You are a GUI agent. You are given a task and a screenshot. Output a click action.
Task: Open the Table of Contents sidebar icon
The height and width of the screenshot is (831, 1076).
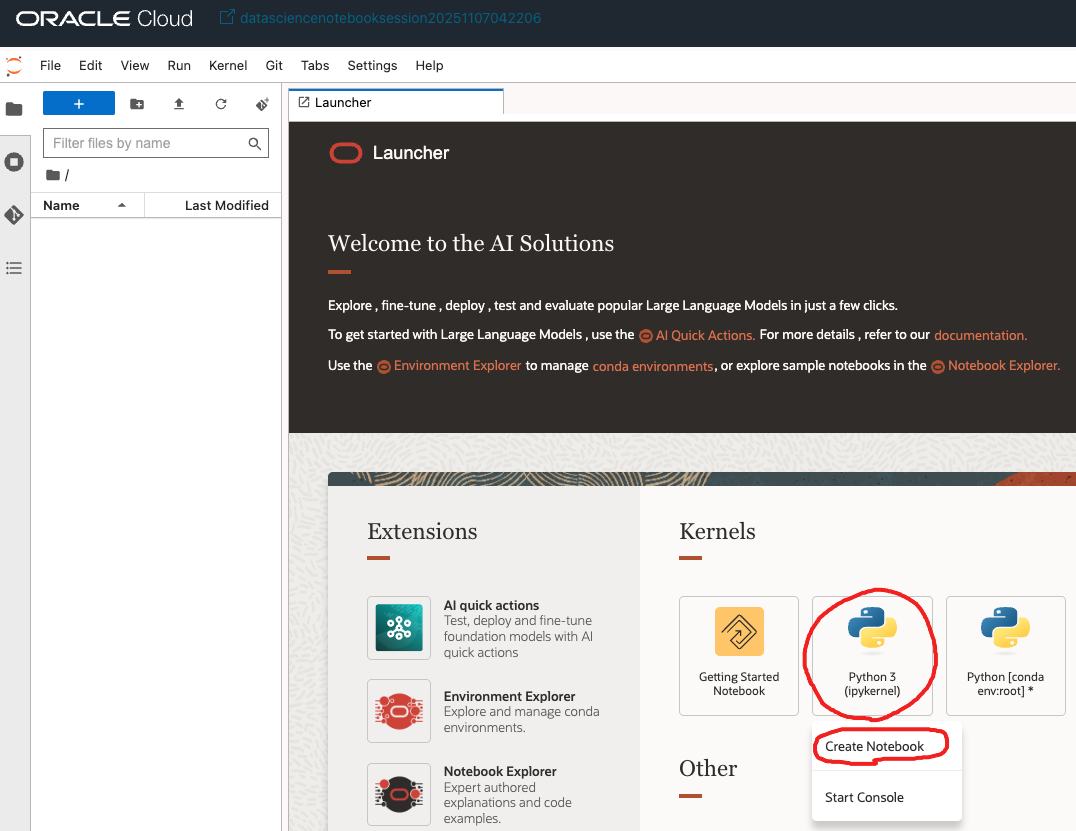coord(14,268)
